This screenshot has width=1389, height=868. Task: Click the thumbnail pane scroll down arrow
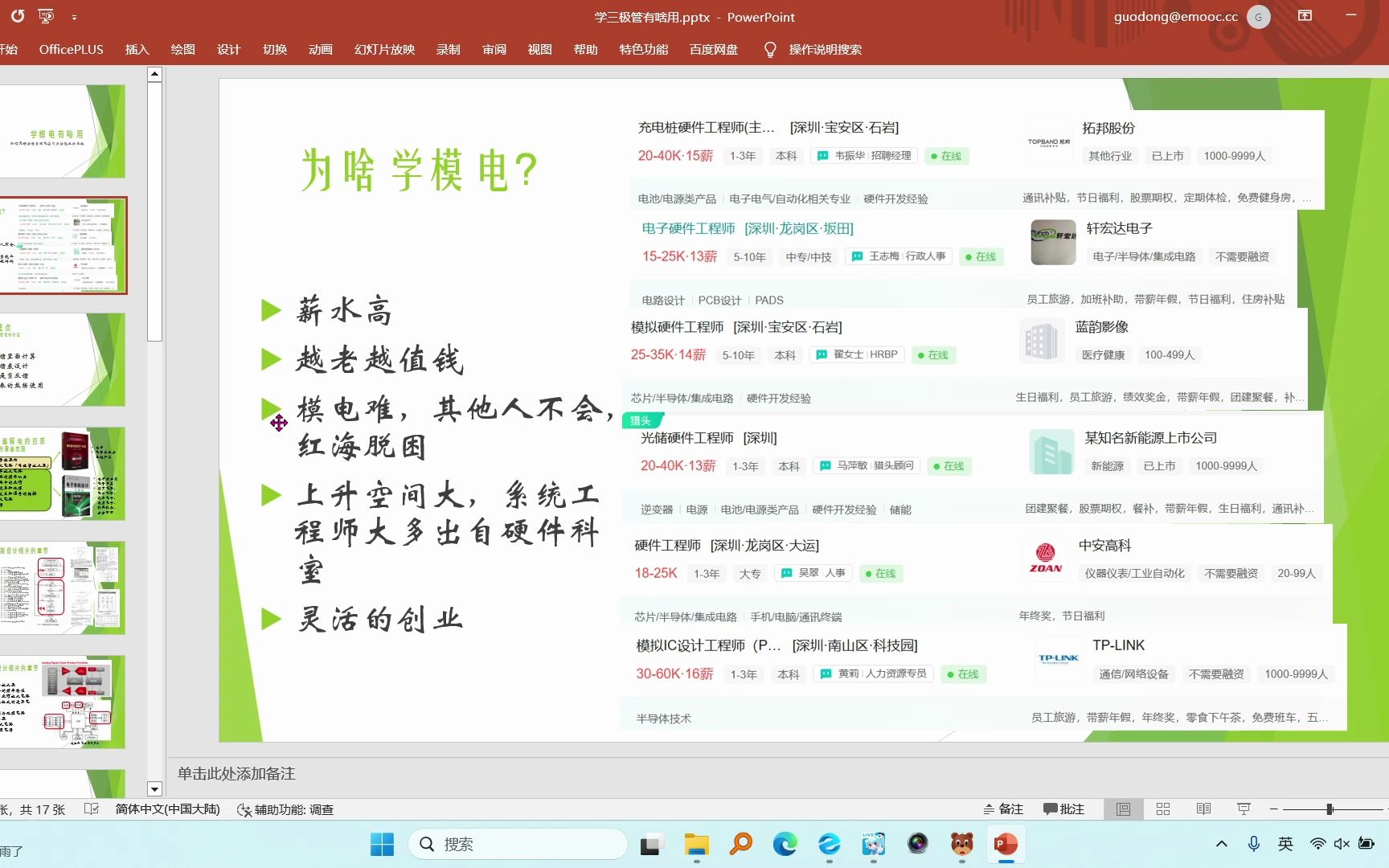155,789
